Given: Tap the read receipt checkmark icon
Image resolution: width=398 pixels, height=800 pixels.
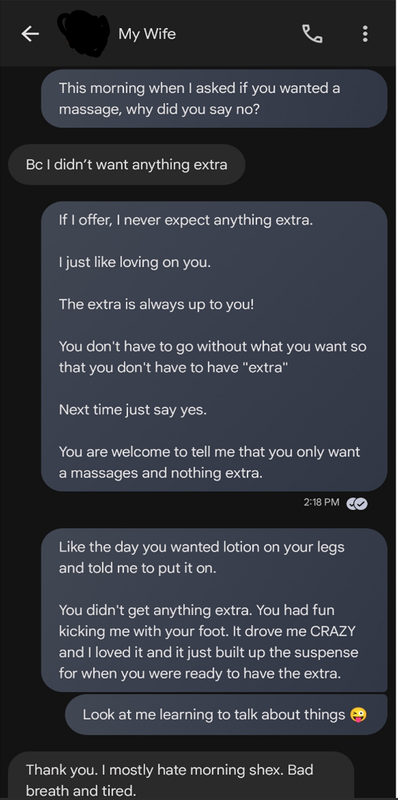Looking at the screenshot, I should 357,503.
